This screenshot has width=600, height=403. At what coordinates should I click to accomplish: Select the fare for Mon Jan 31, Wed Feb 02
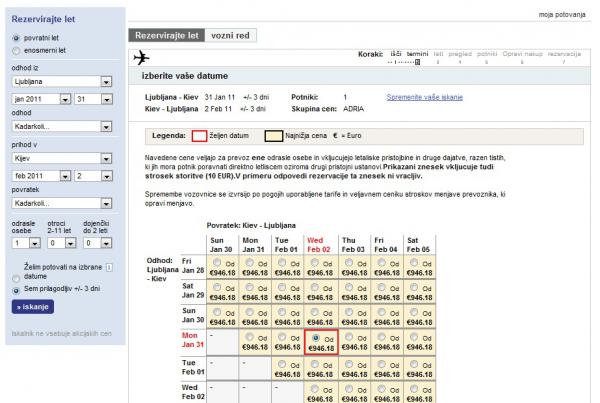click(x=317, y=337)
